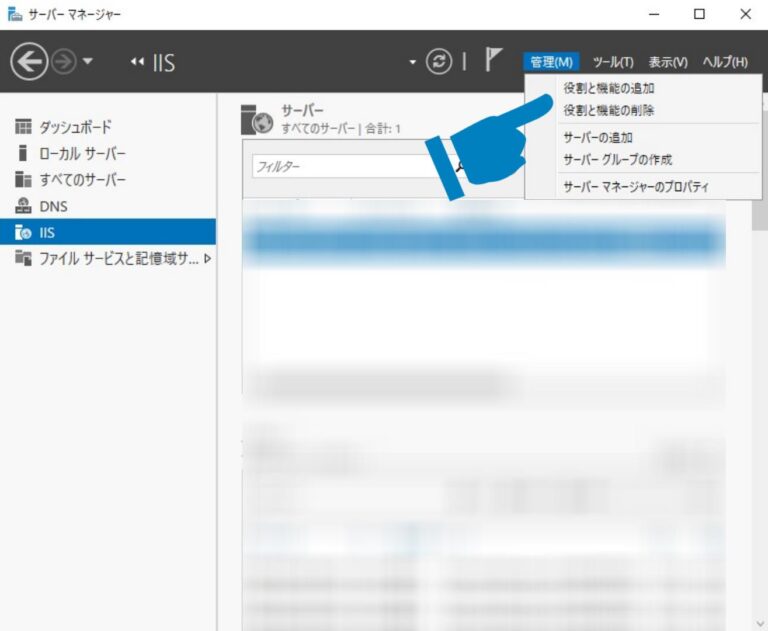768x631 pixels.
Task: Click the scrollbar down arrow at bottom right
Action: pos(760,624)
